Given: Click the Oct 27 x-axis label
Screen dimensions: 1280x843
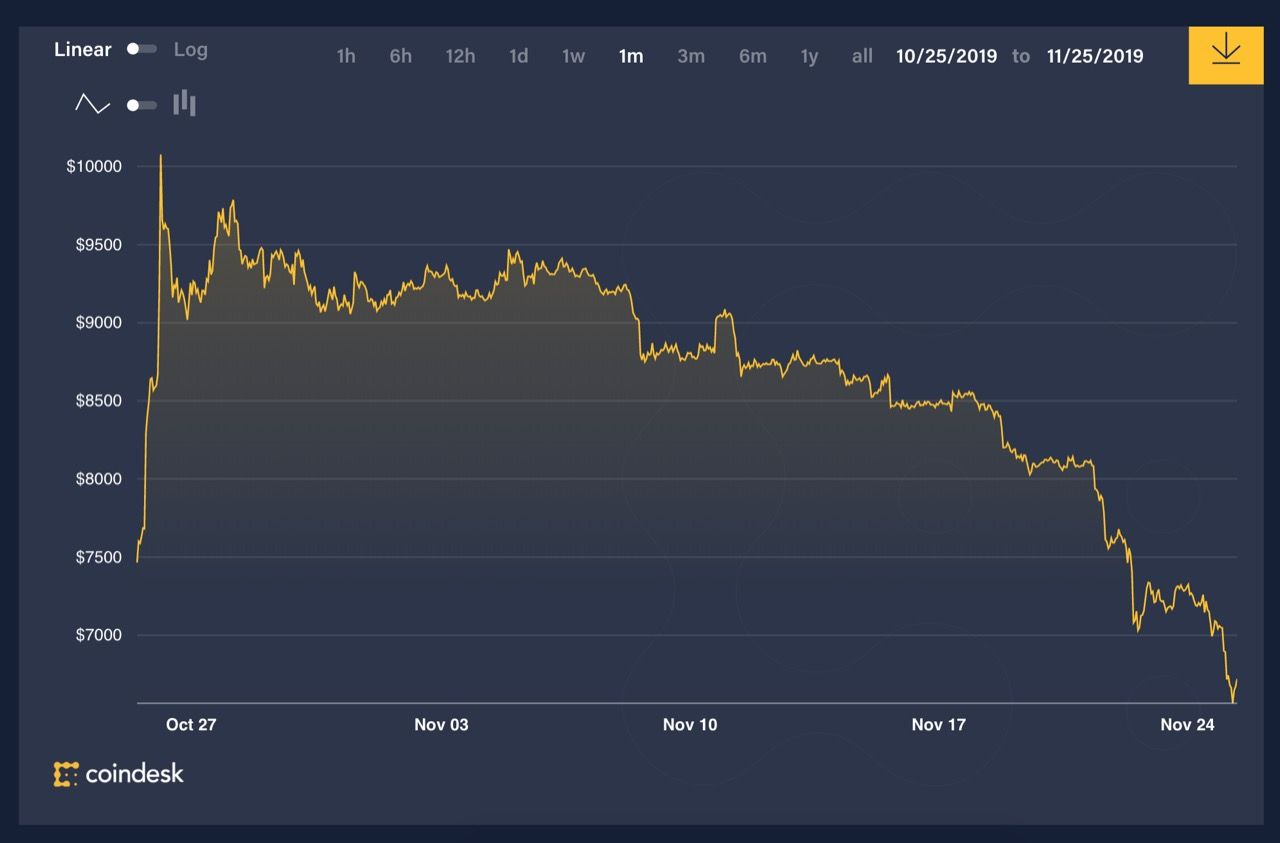Looking at the screenshot, I should click(191, 725).
